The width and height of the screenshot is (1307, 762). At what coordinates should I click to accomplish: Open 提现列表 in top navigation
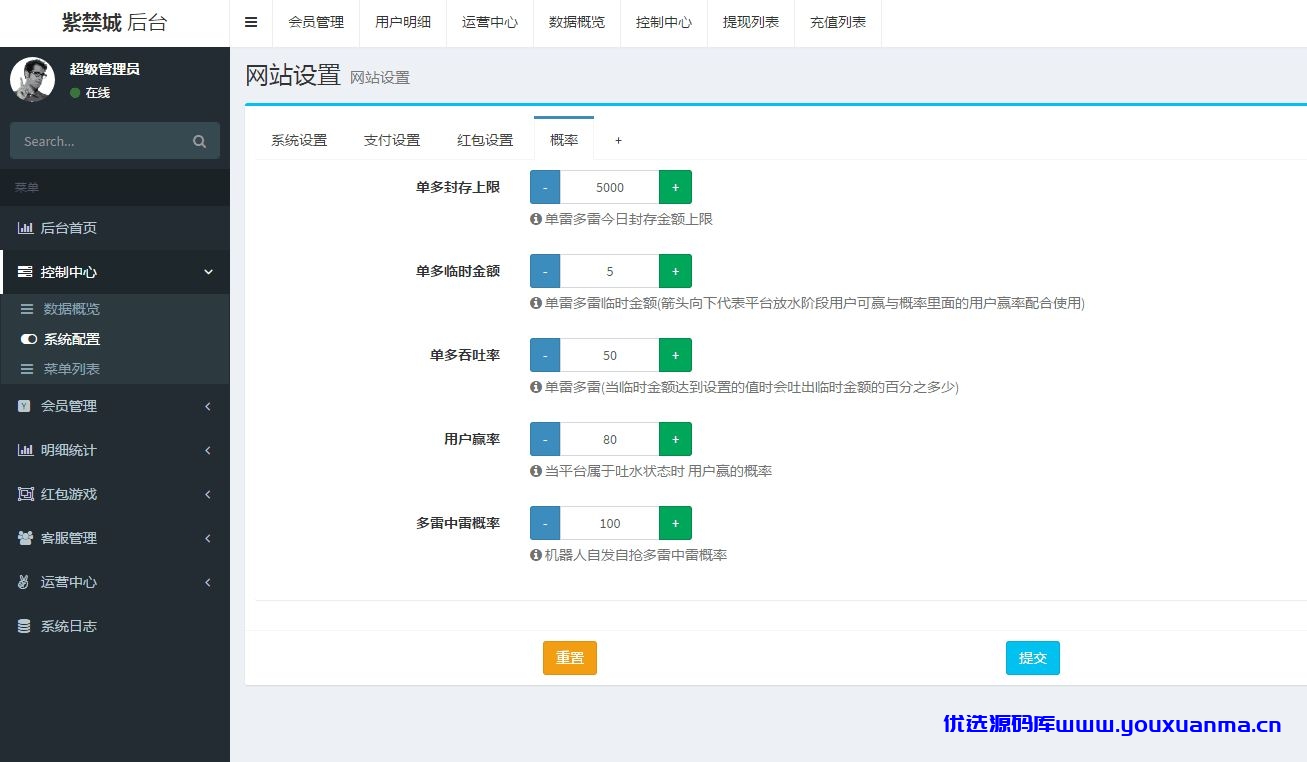click(x=751, y=22)
